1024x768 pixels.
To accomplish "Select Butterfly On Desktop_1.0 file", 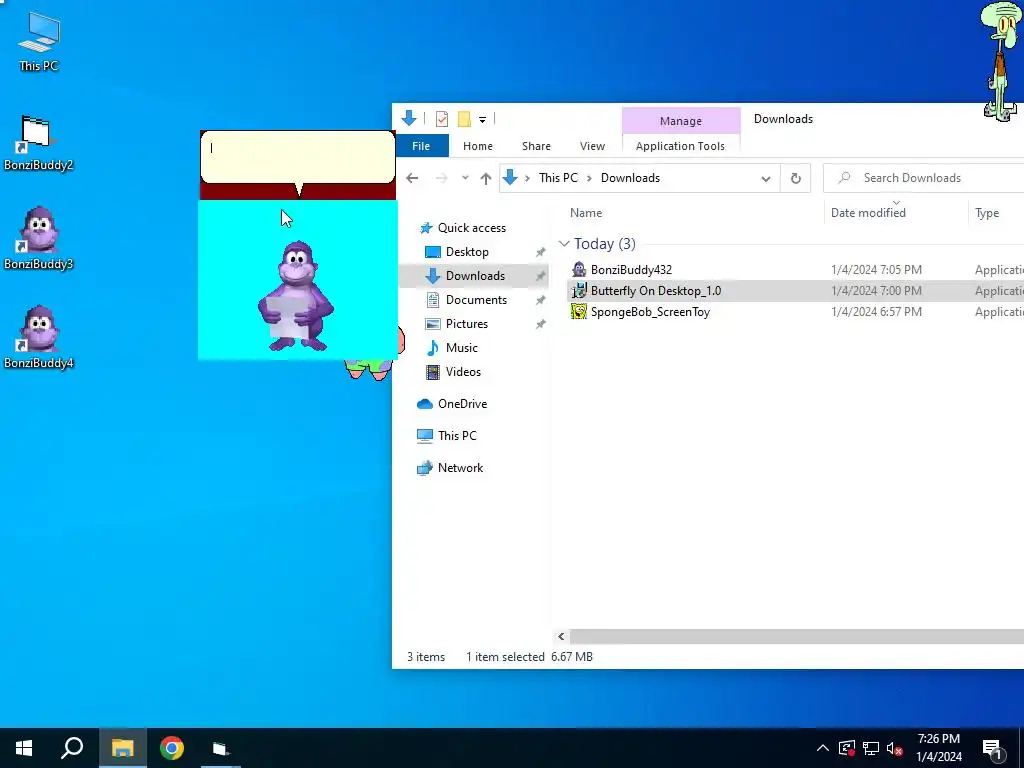I will click(656, 291).
